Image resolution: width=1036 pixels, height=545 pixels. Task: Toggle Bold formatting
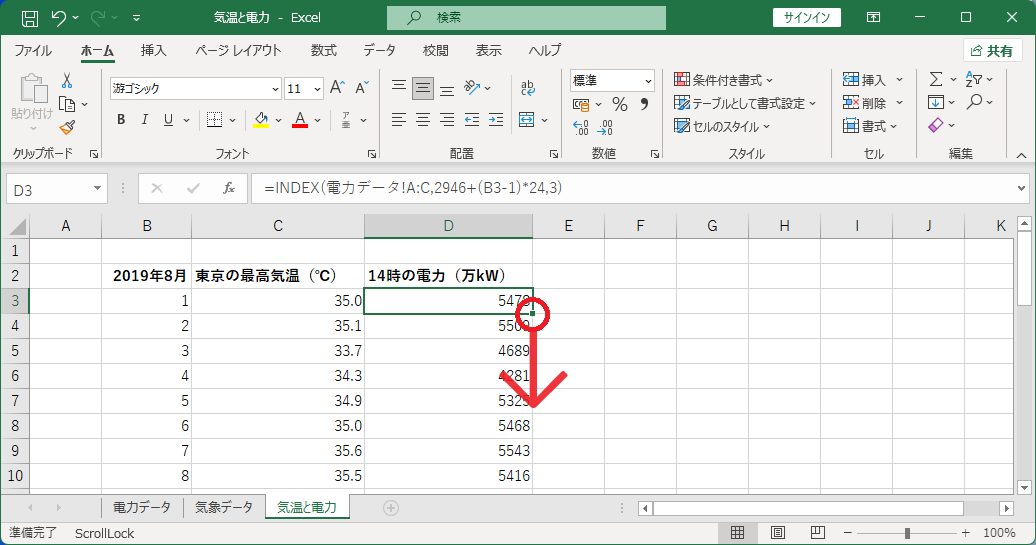point(121,120)
